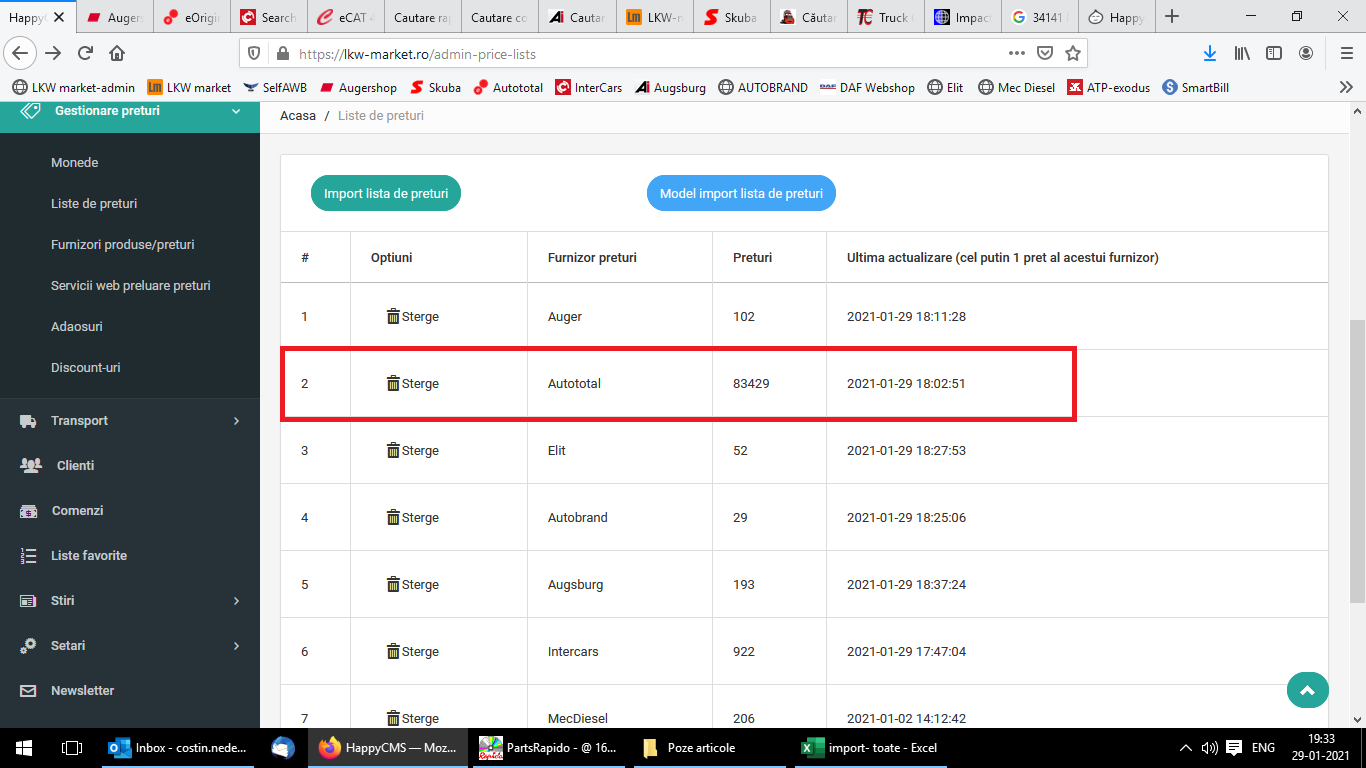Show hidden system tray icons
The image size is (1366, 768).
pos(1186,747)
